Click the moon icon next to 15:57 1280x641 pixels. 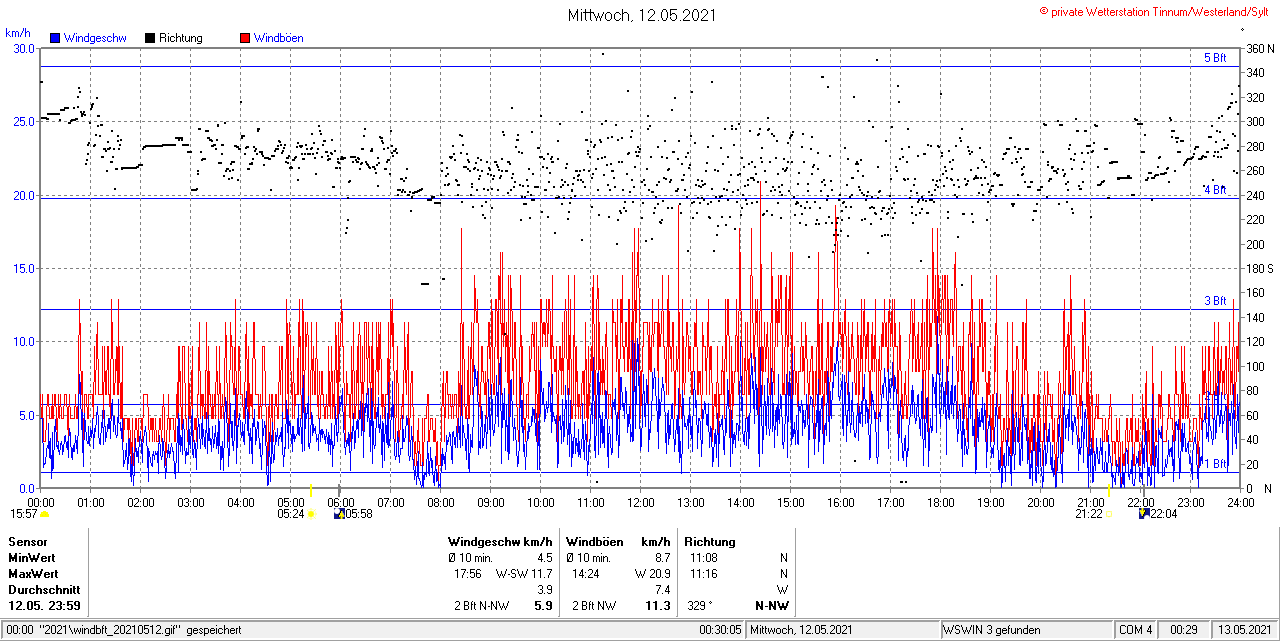44,514
